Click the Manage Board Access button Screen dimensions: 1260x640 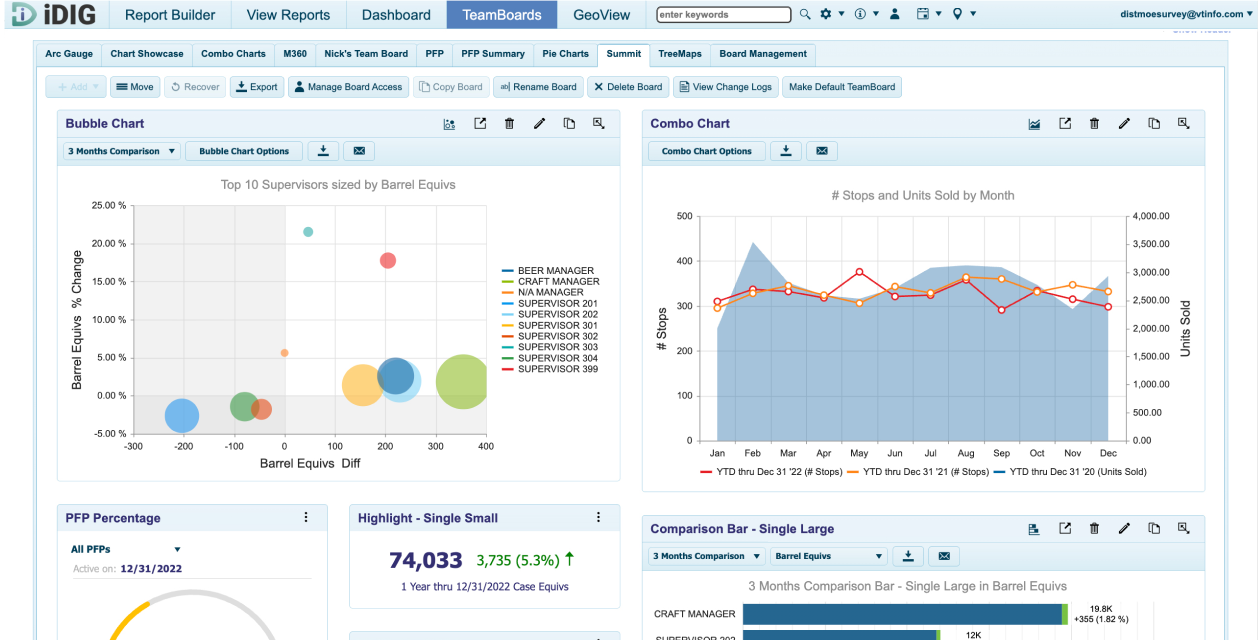(347, 87)
